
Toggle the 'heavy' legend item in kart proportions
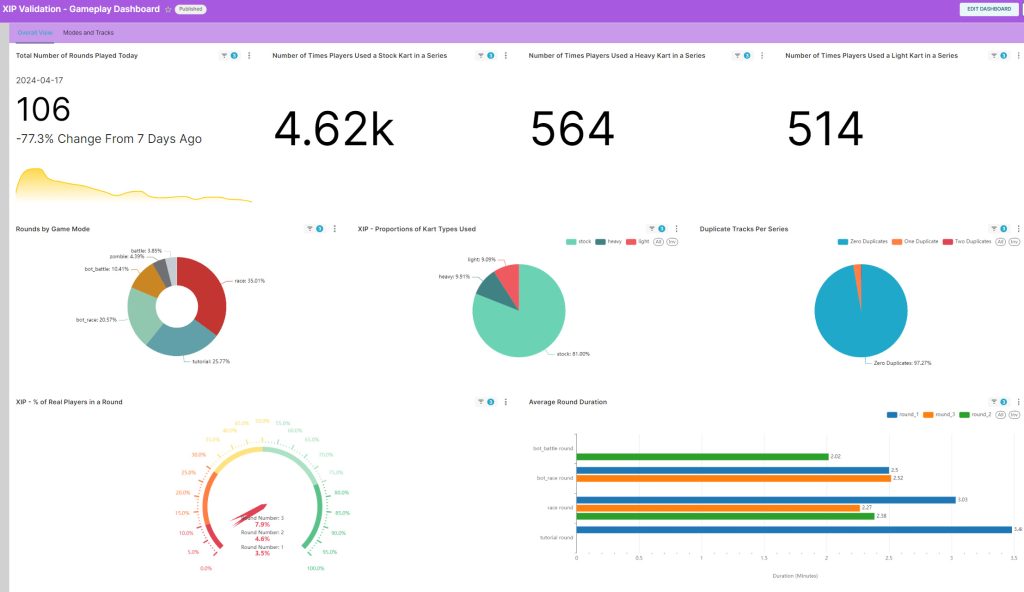click(x=608, y=241)
